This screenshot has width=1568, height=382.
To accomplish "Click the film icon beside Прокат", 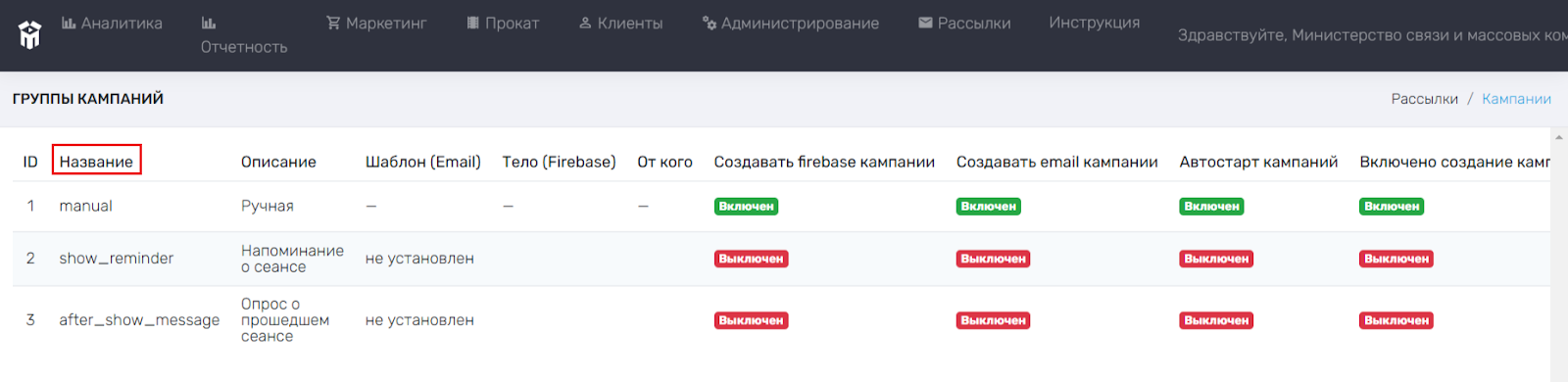I will [473, 23].
